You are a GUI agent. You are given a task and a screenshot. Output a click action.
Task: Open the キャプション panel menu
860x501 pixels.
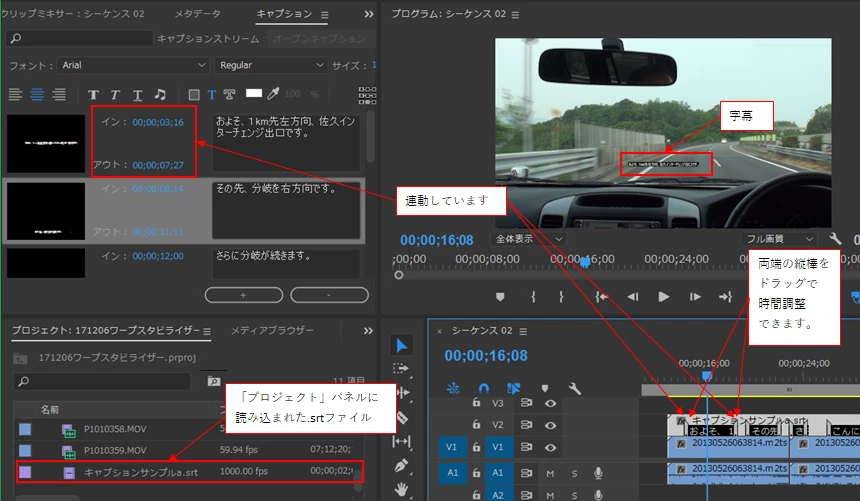pos(325,15)
